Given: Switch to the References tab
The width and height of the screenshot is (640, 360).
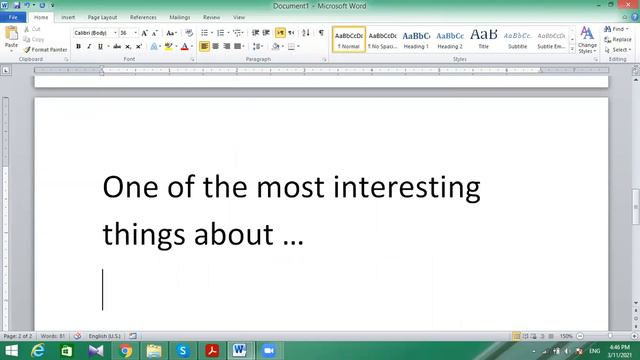Looking at the screenshot, I should click(143, 17).
